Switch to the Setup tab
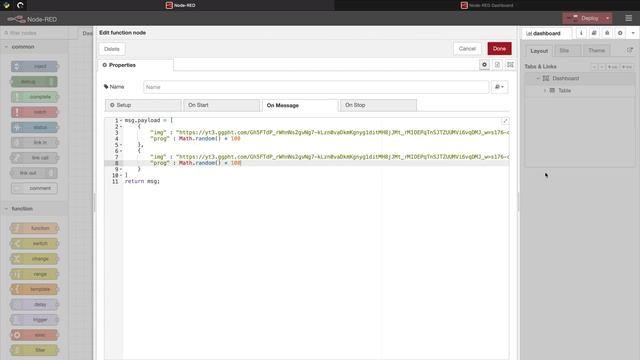 [x=143, y=105]
